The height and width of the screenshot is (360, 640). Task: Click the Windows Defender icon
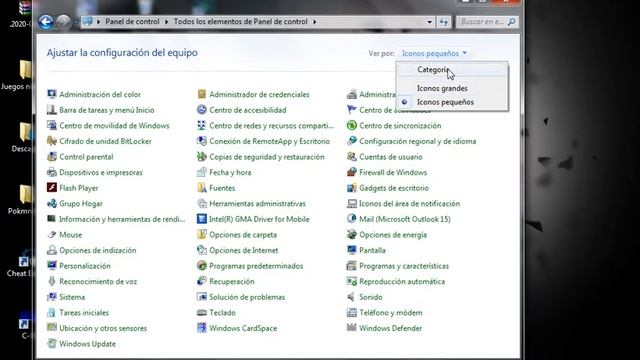click(x=351, y=328)
